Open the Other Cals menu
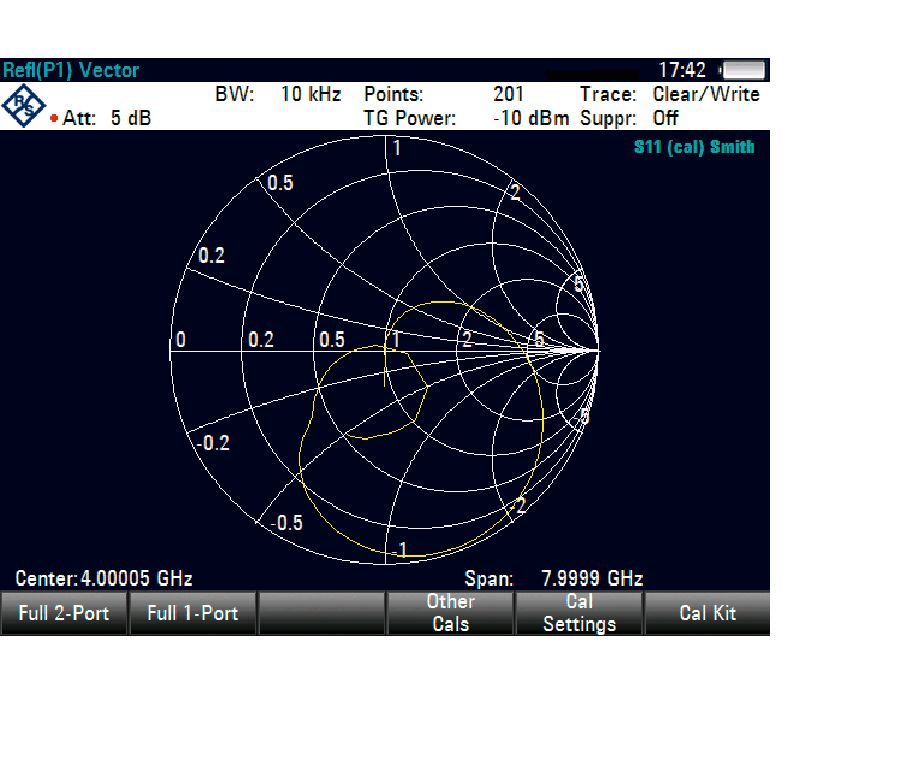The width and height of the screenshot is (908, 764). coord(450,613)
